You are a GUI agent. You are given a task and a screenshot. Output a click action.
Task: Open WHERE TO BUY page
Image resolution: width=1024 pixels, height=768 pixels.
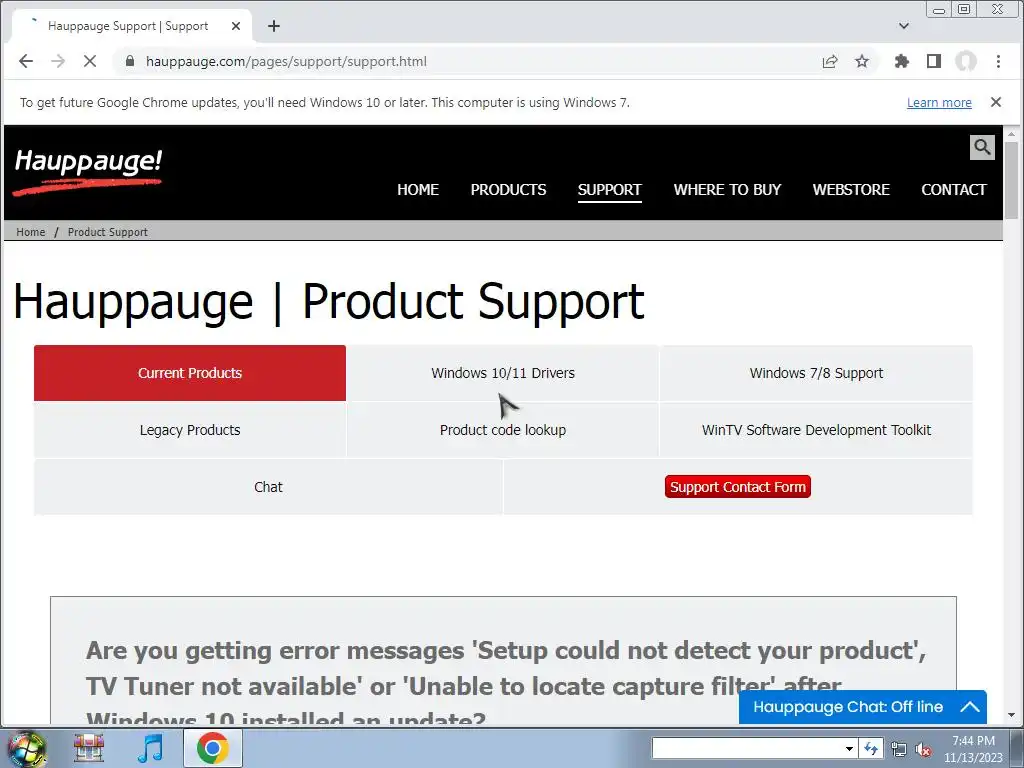(x=728, y=189)
